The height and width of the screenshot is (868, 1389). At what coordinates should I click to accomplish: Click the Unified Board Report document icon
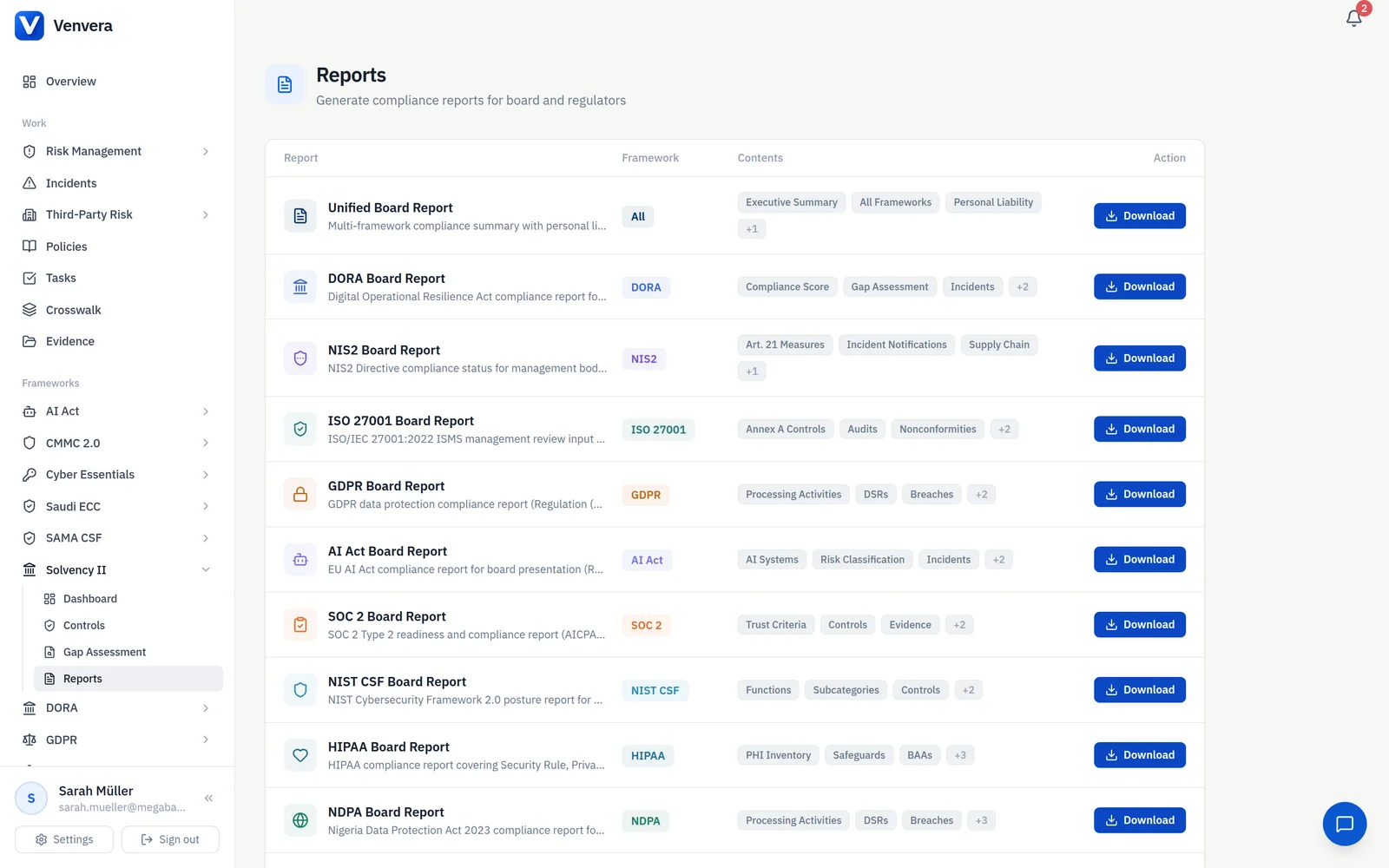300,216
